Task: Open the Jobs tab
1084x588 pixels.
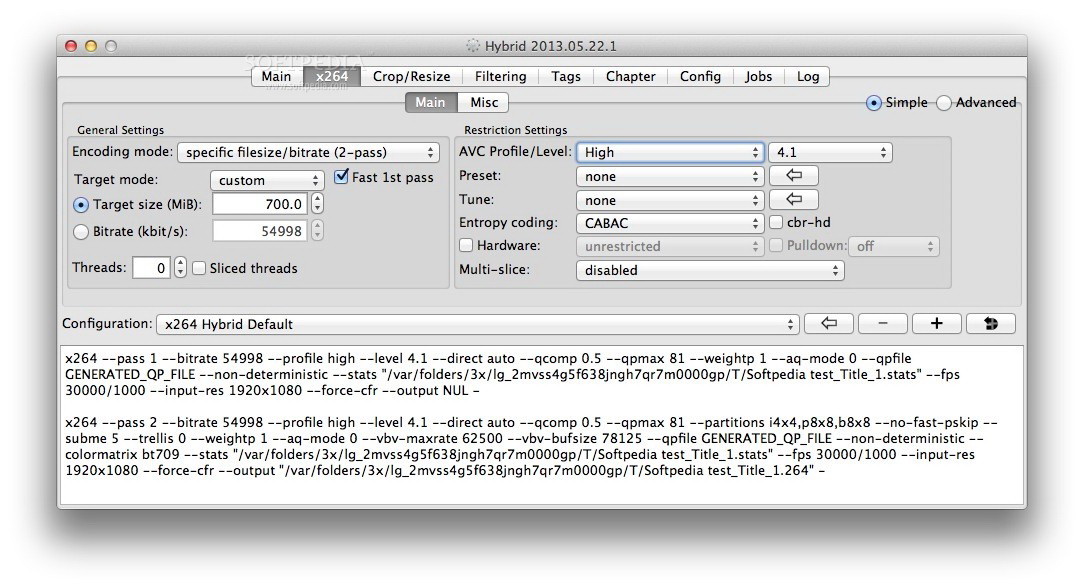Action: pos(758,76)
